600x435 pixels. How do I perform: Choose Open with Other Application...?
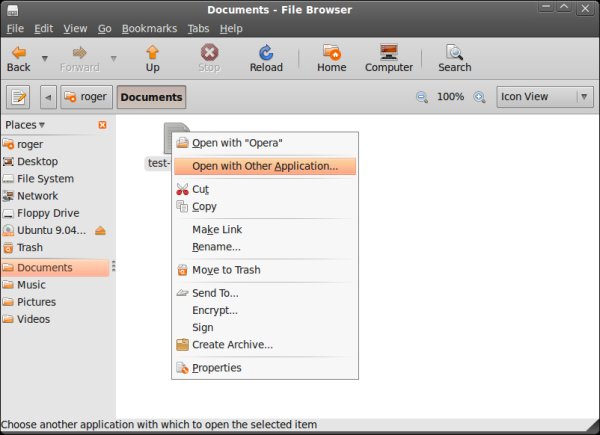[265, 166]
